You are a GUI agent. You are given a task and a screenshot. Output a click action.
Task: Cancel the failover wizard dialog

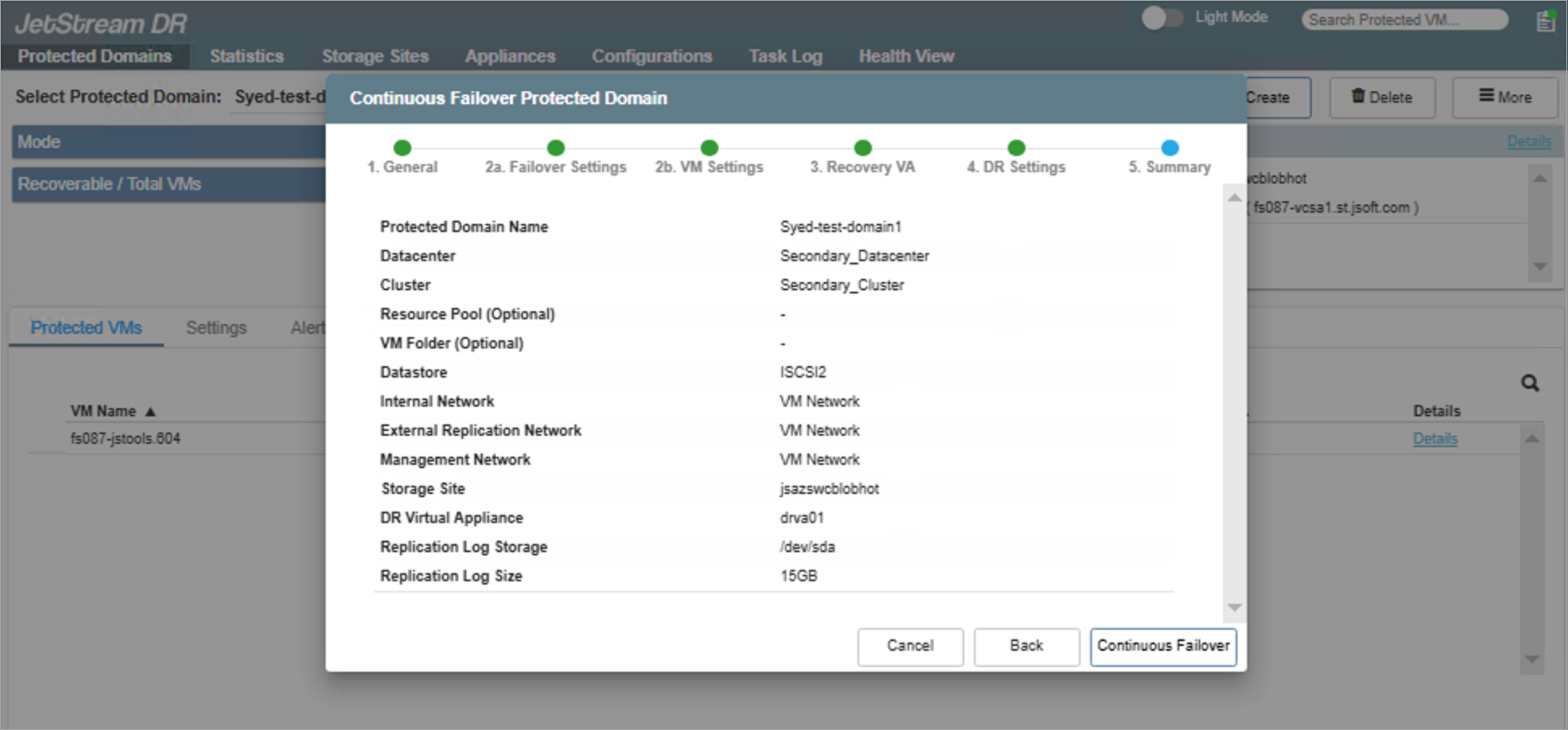point(909,646)
